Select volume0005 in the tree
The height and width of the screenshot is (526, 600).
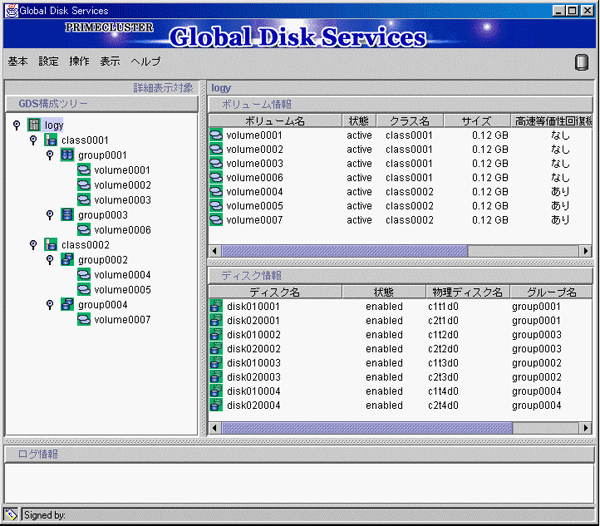tap(122, 290)
